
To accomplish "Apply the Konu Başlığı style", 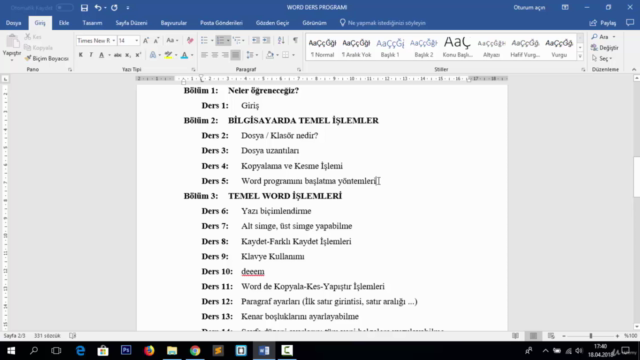I will click(x=457, y=48).
